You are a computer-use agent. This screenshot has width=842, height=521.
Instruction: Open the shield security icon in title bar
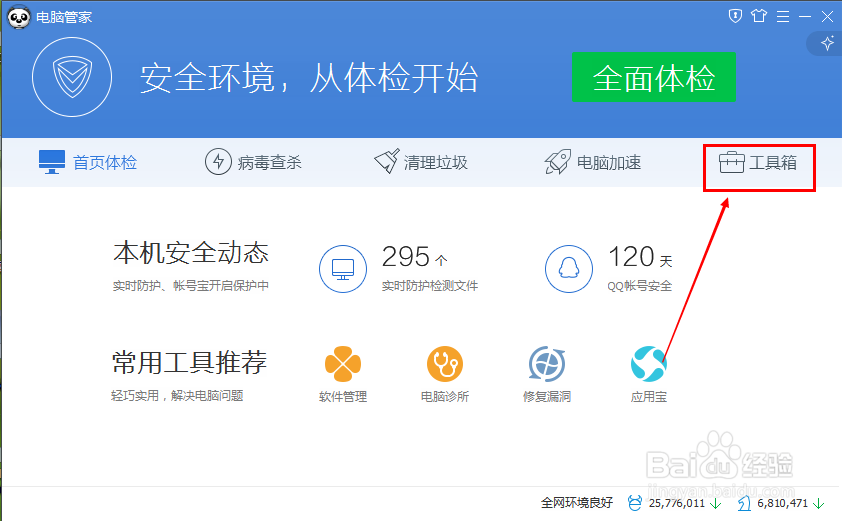tap(735, 16)
